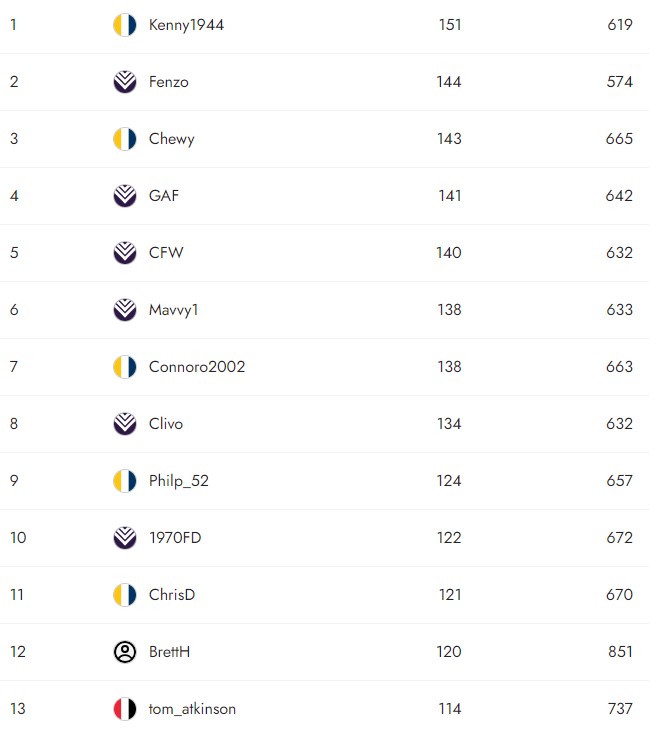
Task: Select the rank number 7 cell
Action: point(14,367)
